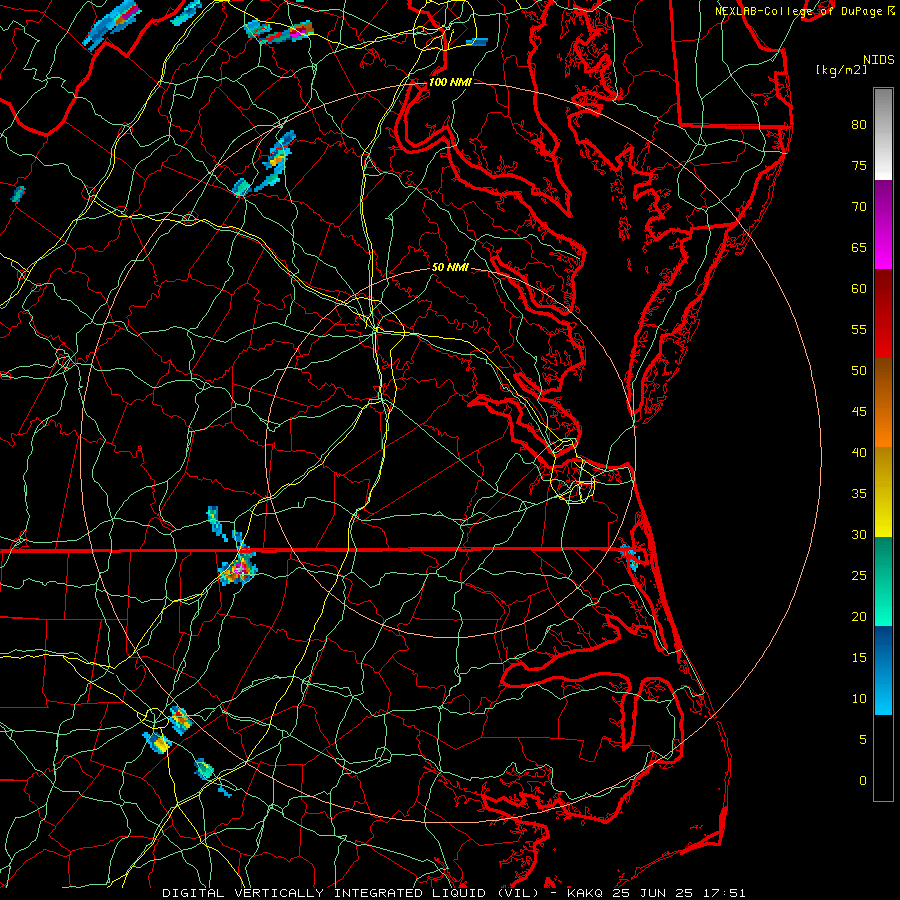Click the magenta-core storm cell on the state line
The image size is (900, 900).
[239, 568]
